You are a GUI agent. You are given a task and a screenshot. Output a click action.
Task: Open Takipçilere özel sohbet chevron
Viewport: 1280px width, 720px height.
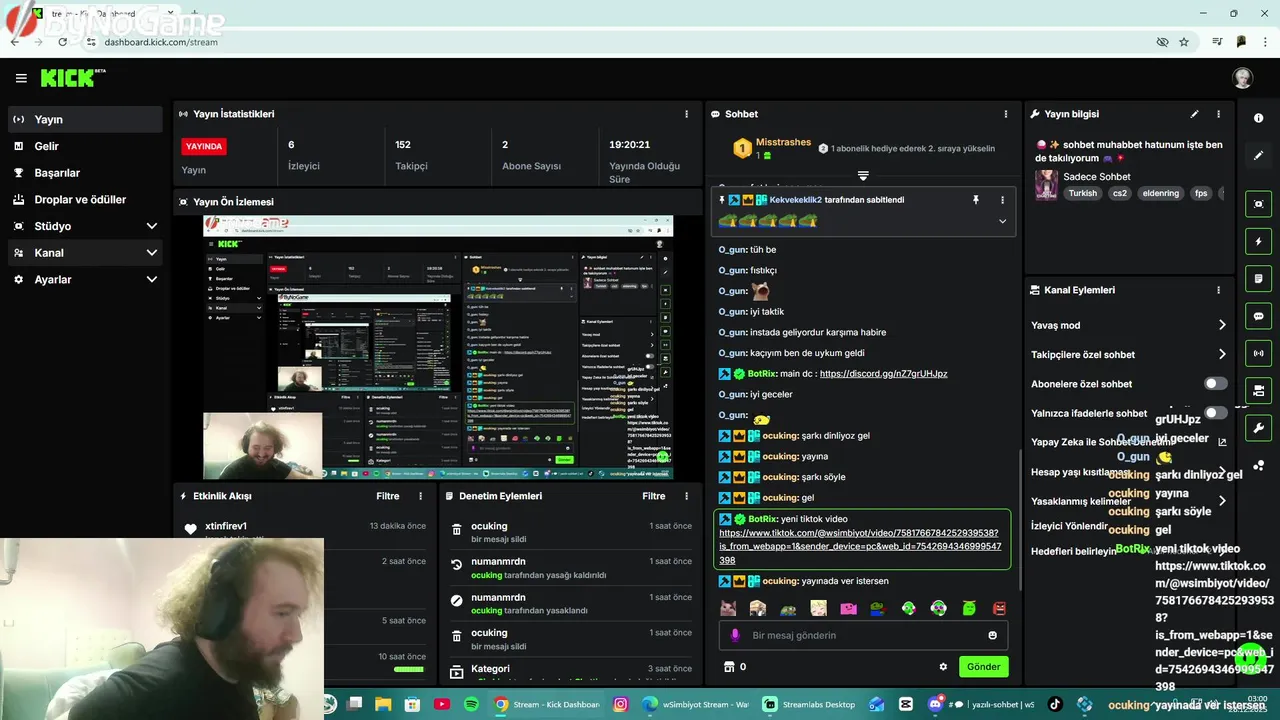click(x=1221, y=354)
